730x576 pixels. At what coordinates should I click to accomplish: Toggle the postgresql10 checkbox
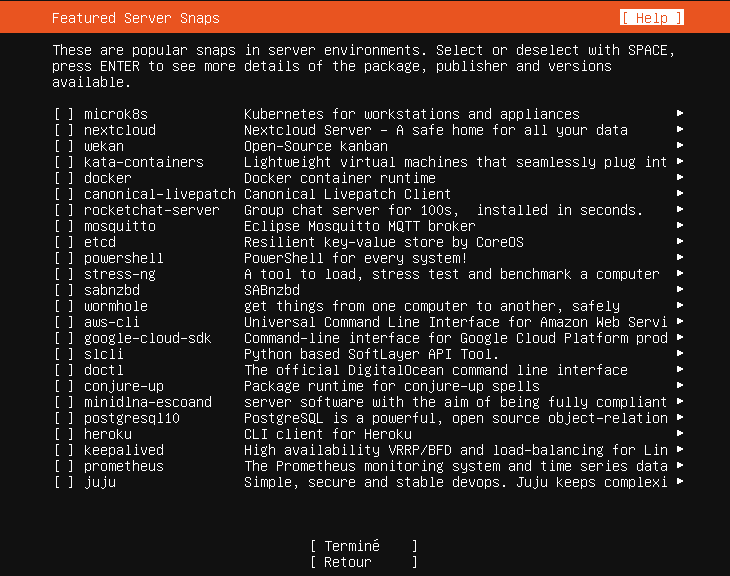pyautogui.click(x=64, y=418)
